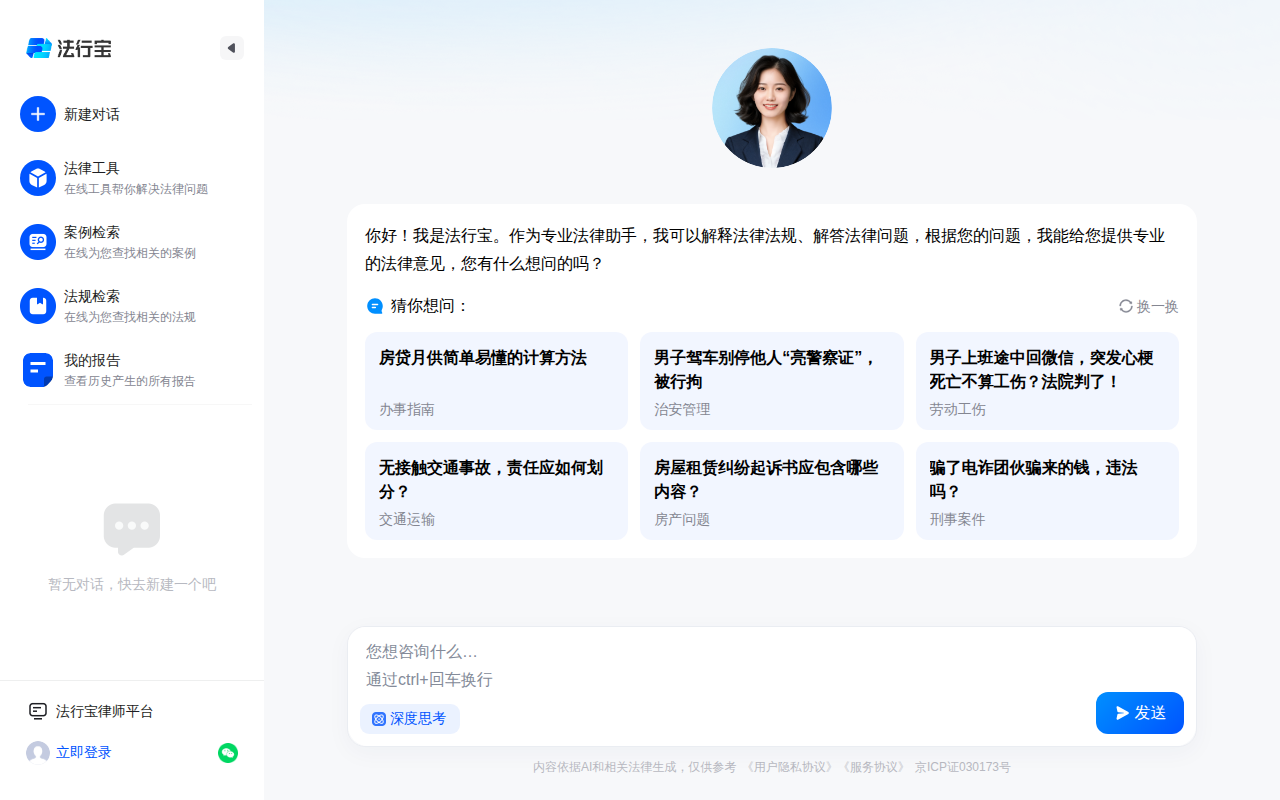Open the 服务协议 link
Screen dimensions: 1280x800
(x=873, y=767)
